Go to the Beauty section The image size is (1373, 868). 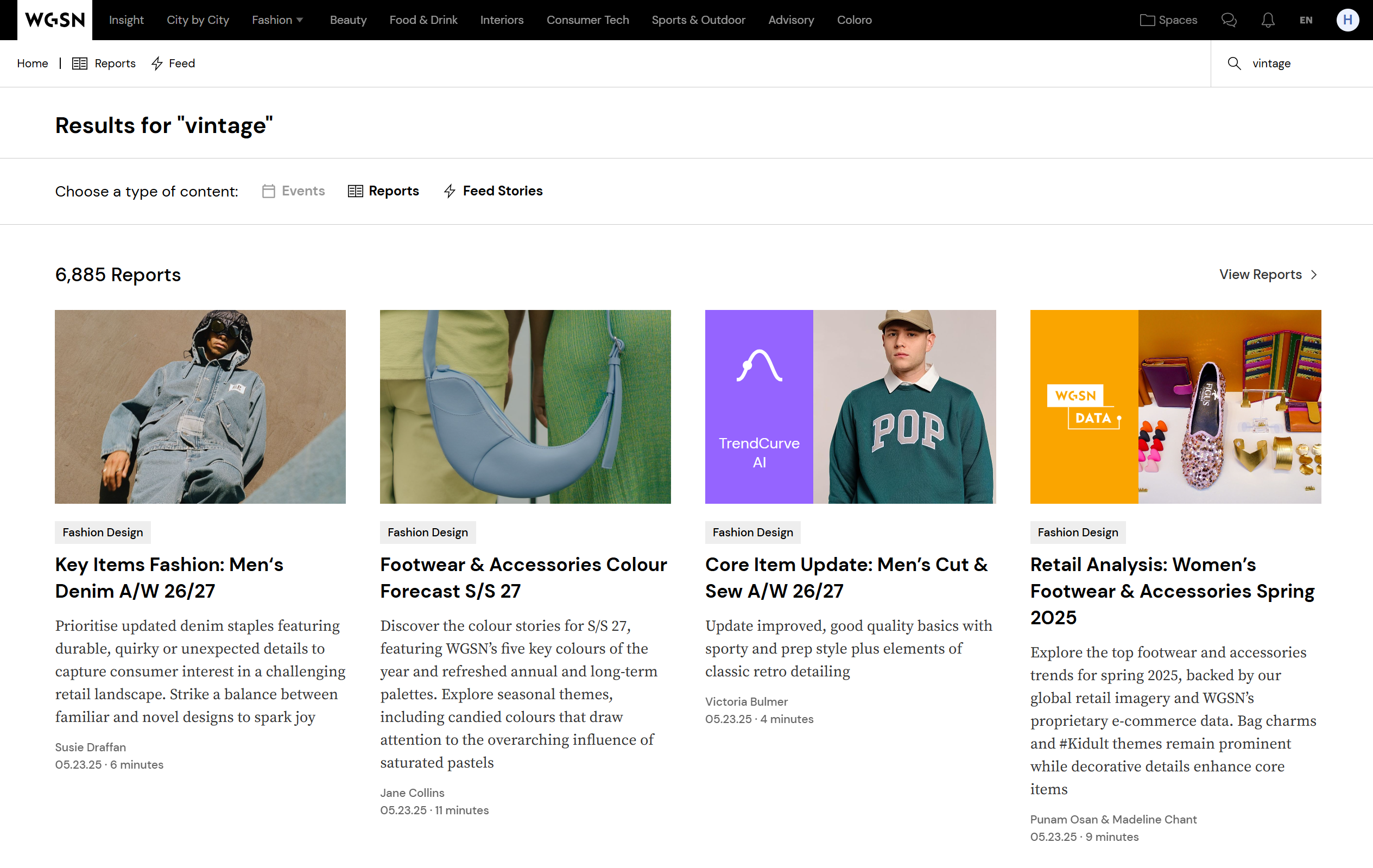(348, 20)
